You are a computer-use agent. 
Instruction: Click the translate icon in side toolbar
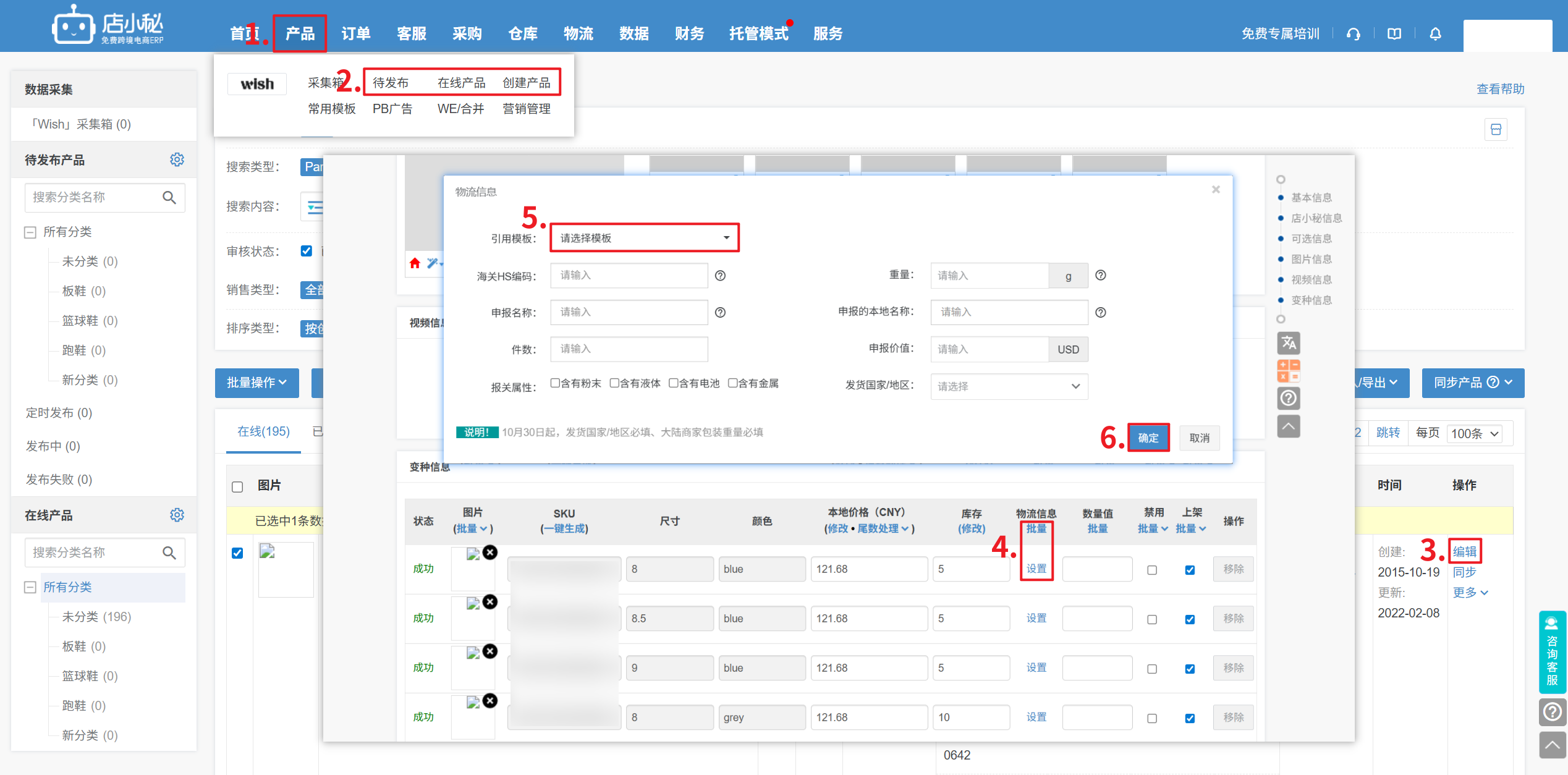[x=1288, y=342]
